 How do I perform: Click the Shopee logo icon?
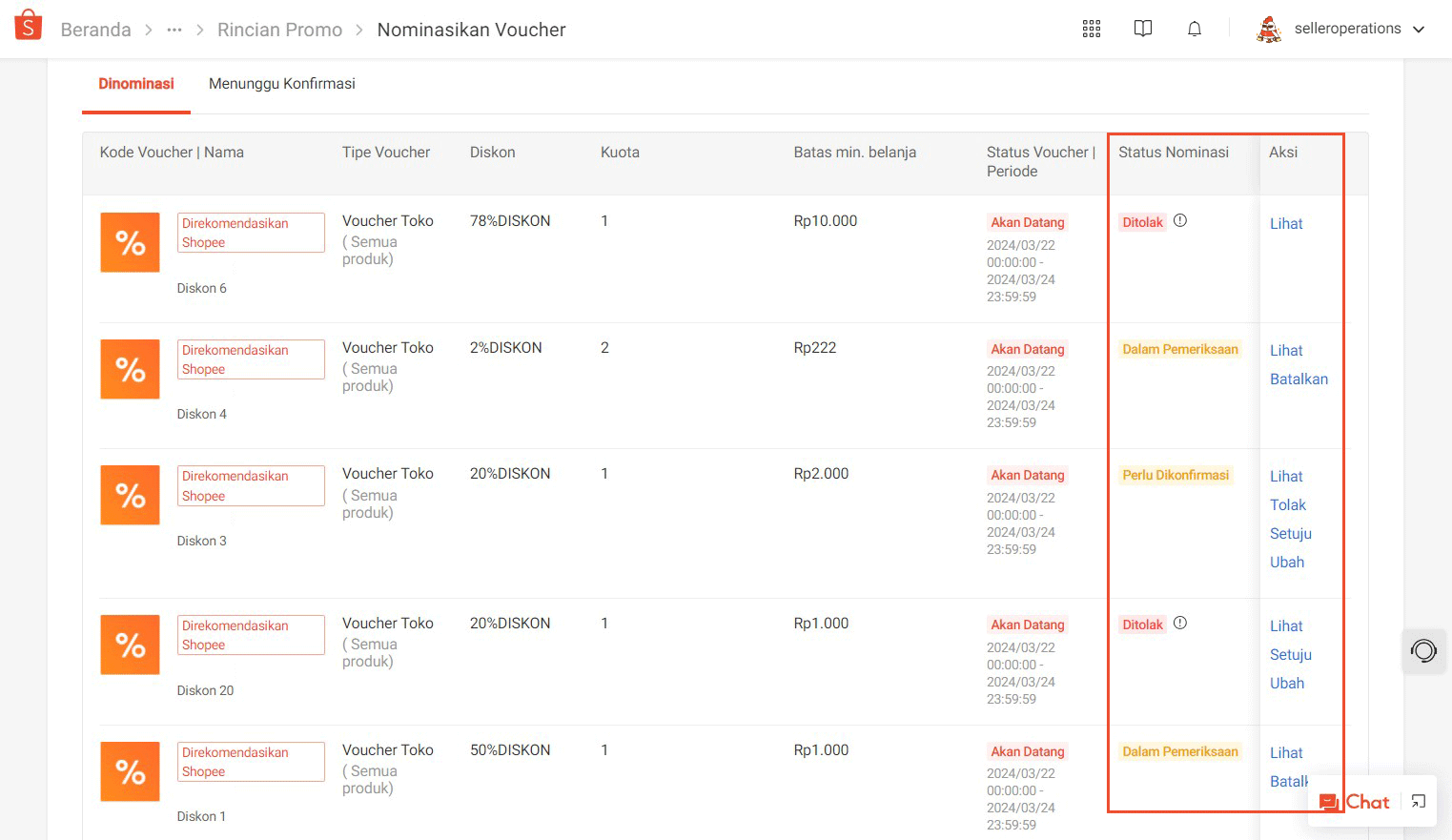coord(29,26)
